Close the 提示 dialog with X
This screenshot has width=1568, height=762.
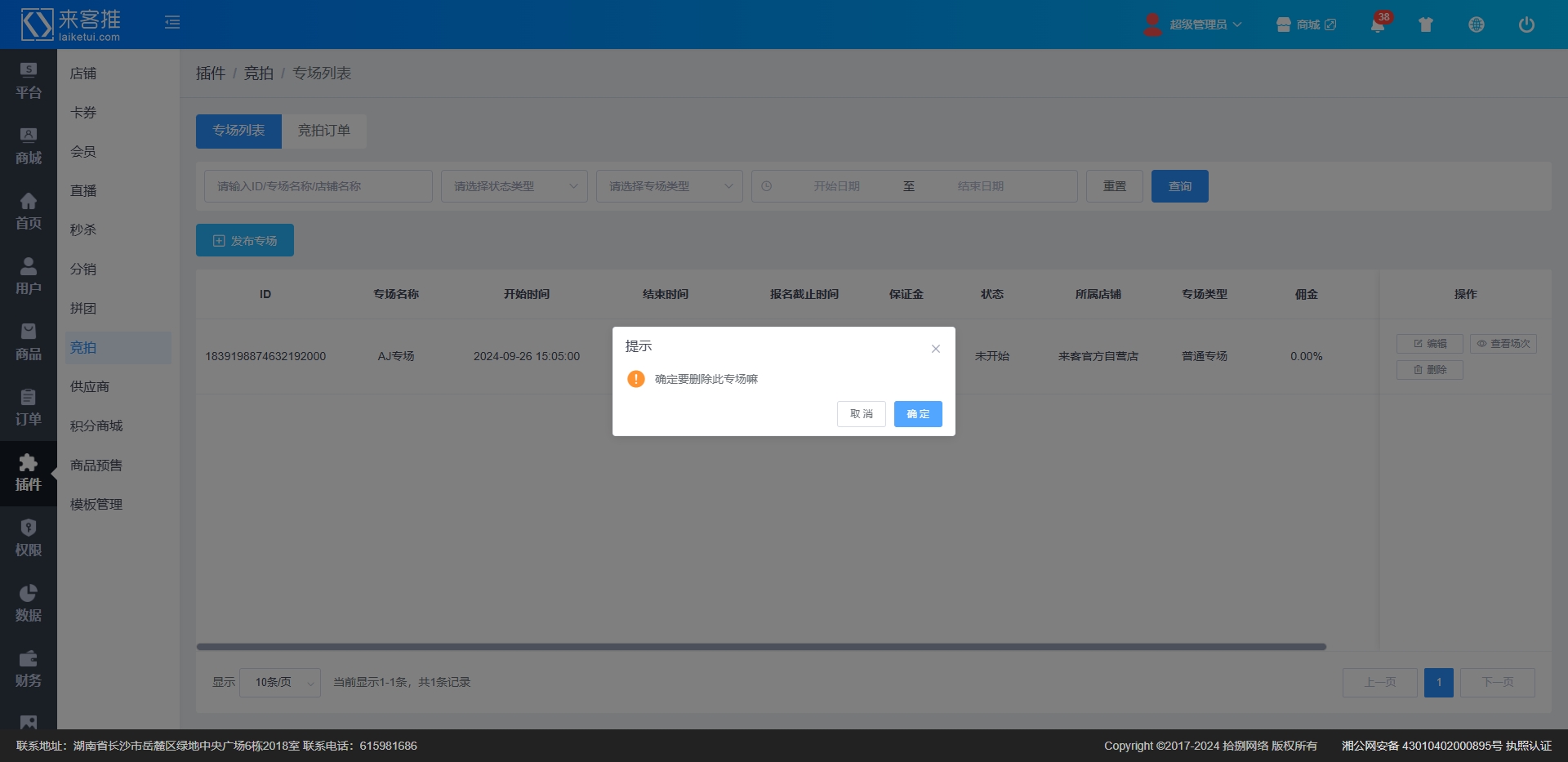[x=936, y=349]
